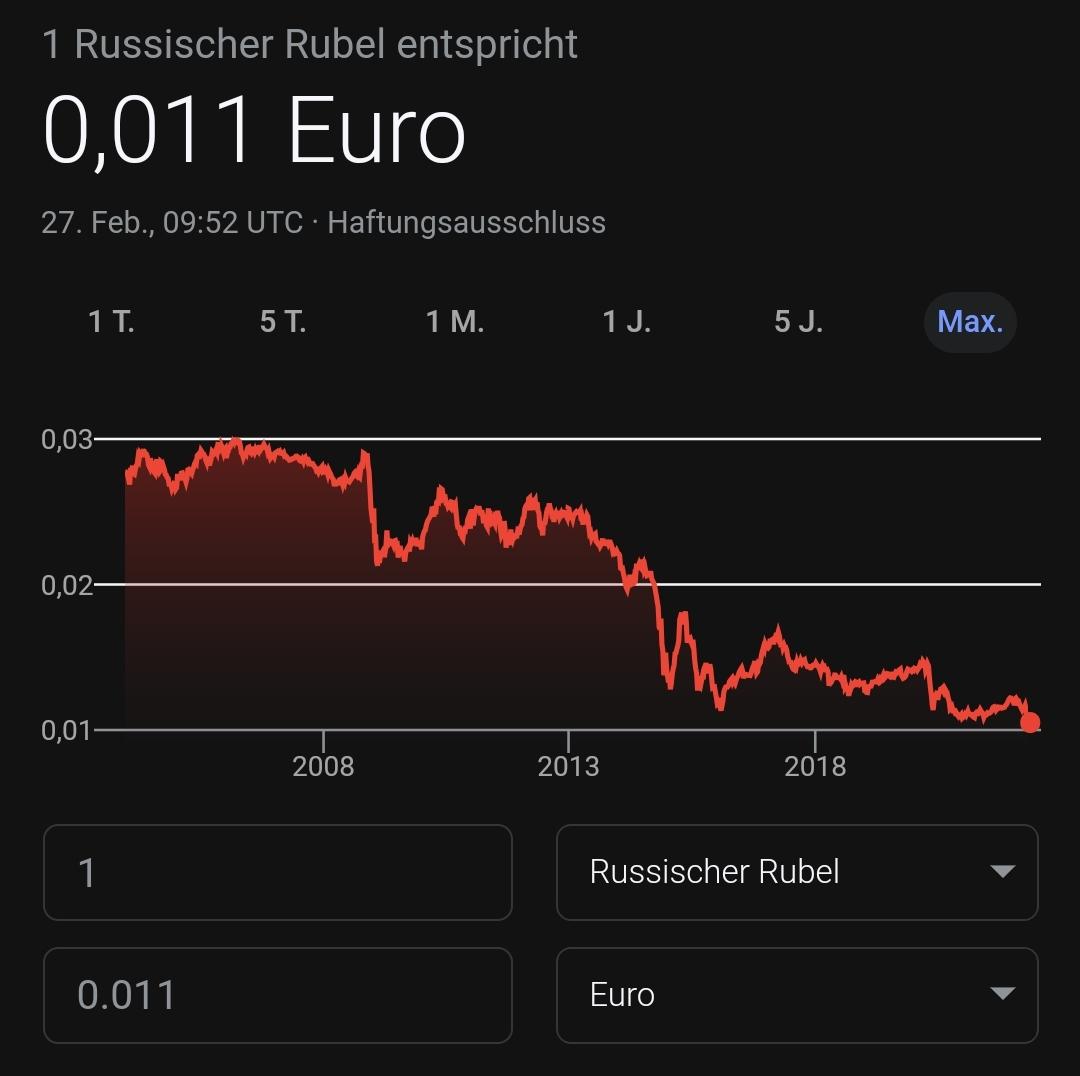
Task: Switch chart to 5 T. range
Action: 283,322
